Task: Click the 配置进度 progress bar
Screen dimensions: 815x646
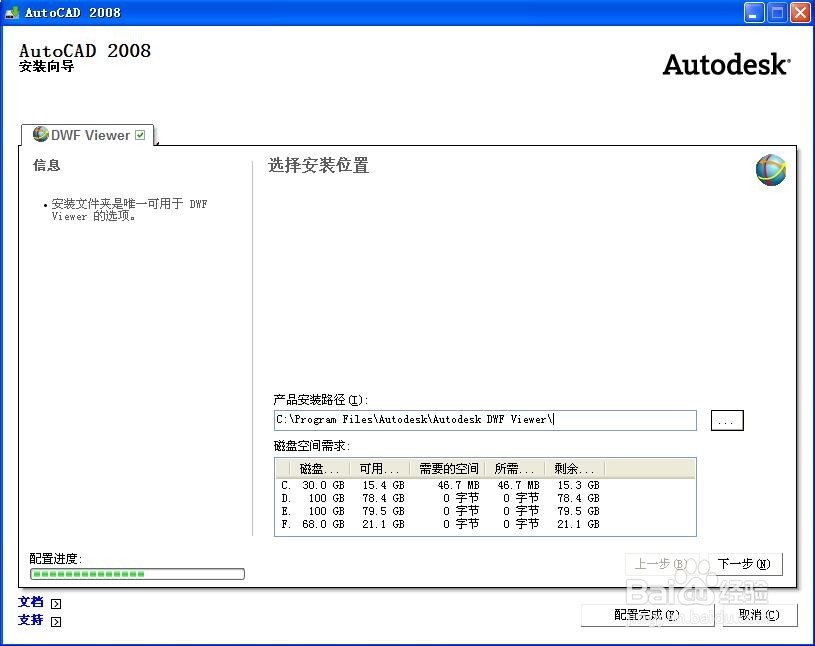Action: pos(137,574)
